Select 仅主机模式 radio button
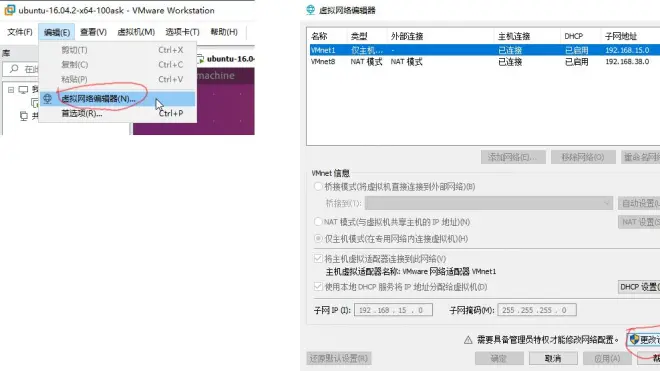This screenshot has width=660, height=371. [318, 239]
